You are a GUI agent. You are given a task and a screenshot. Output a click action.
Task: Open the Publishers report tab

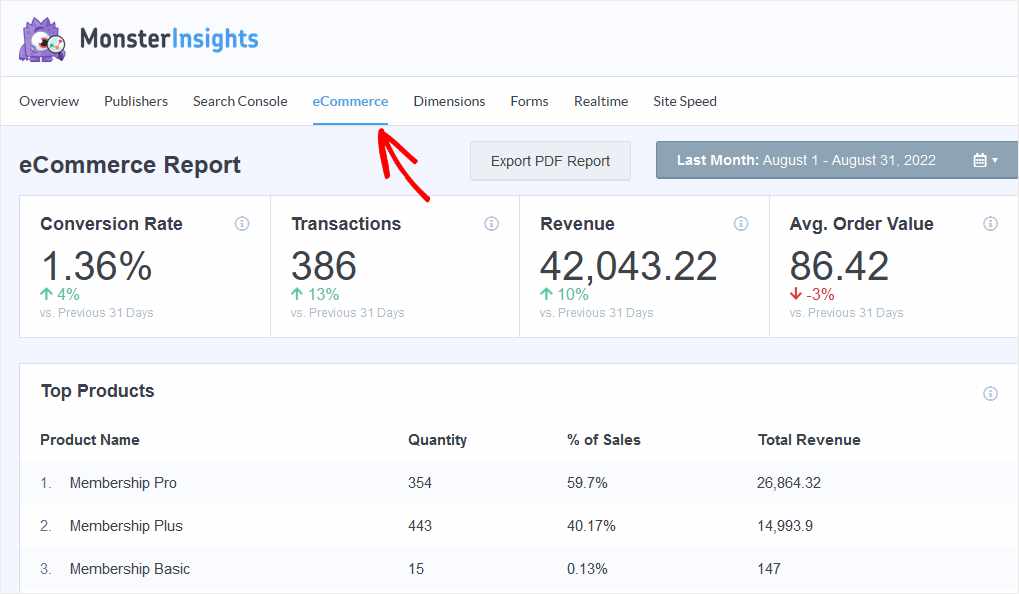135,101
